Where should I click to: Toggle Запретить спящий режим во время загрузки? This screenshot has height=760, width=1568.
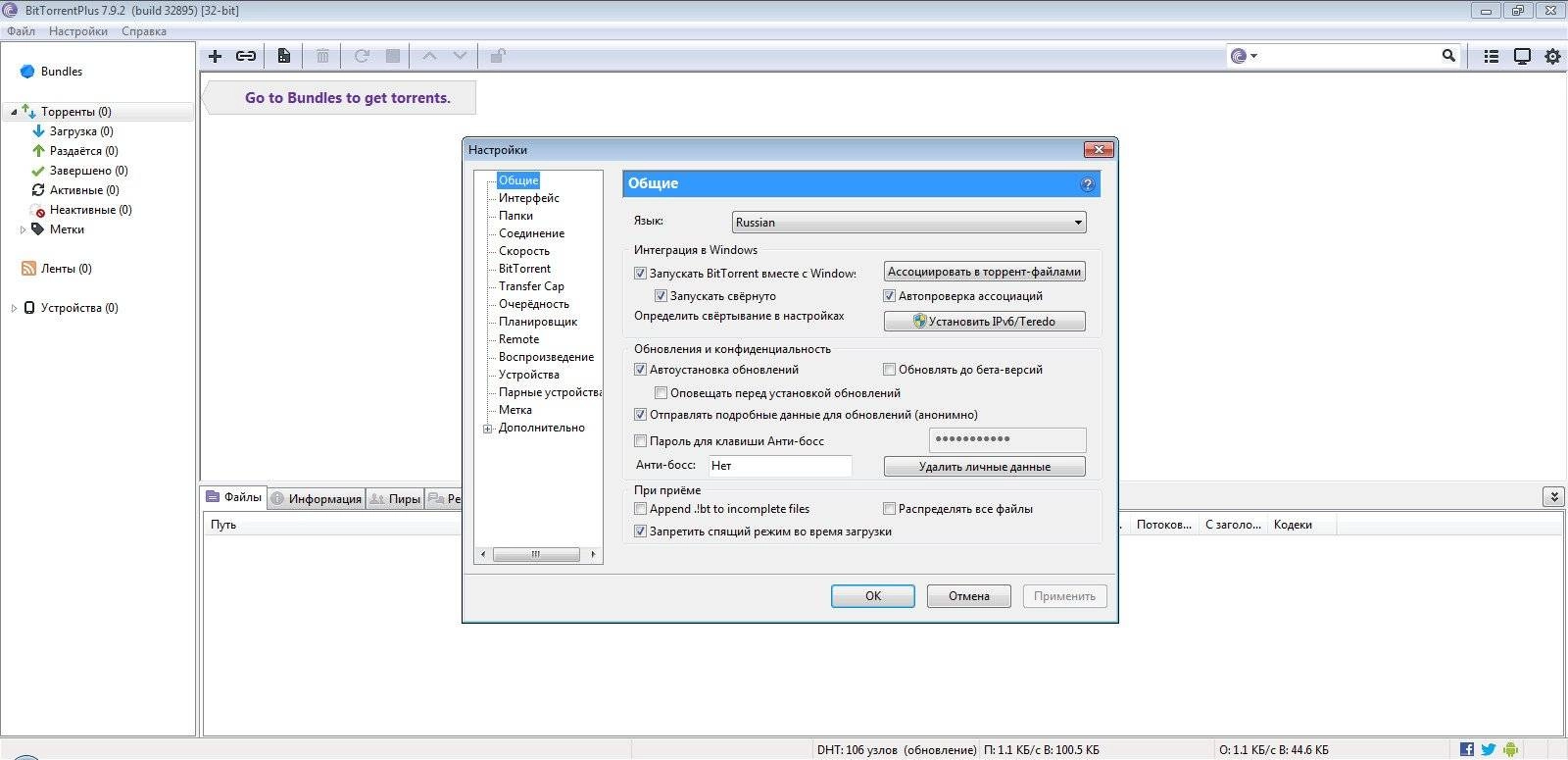coord(641,532)
